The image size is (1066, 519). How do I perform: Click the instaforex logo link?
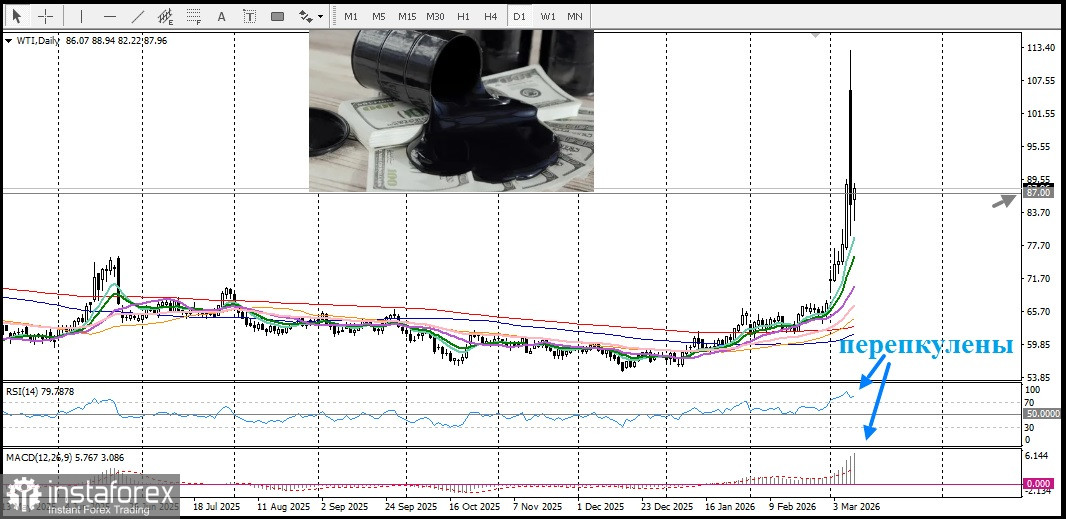(92, 497)
